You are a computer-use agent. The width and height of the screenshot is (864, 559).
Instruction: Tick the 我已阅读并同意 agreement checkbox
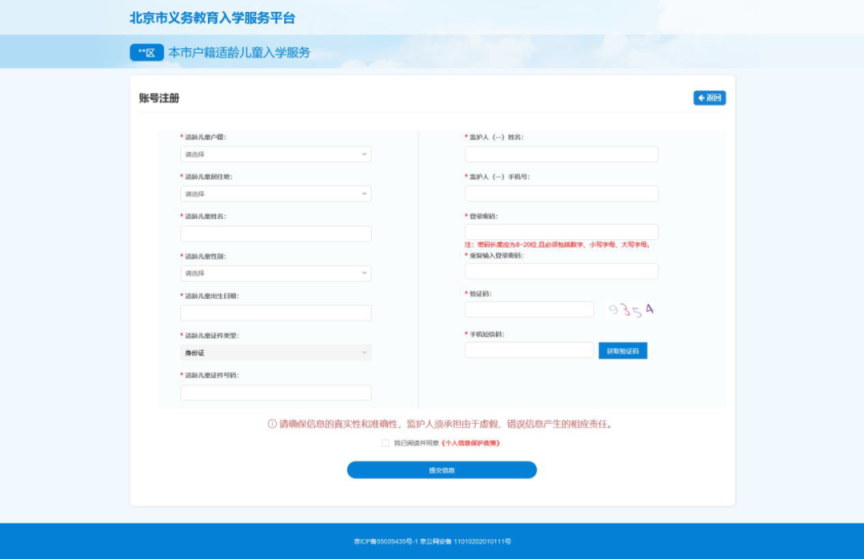pos(386,442)
